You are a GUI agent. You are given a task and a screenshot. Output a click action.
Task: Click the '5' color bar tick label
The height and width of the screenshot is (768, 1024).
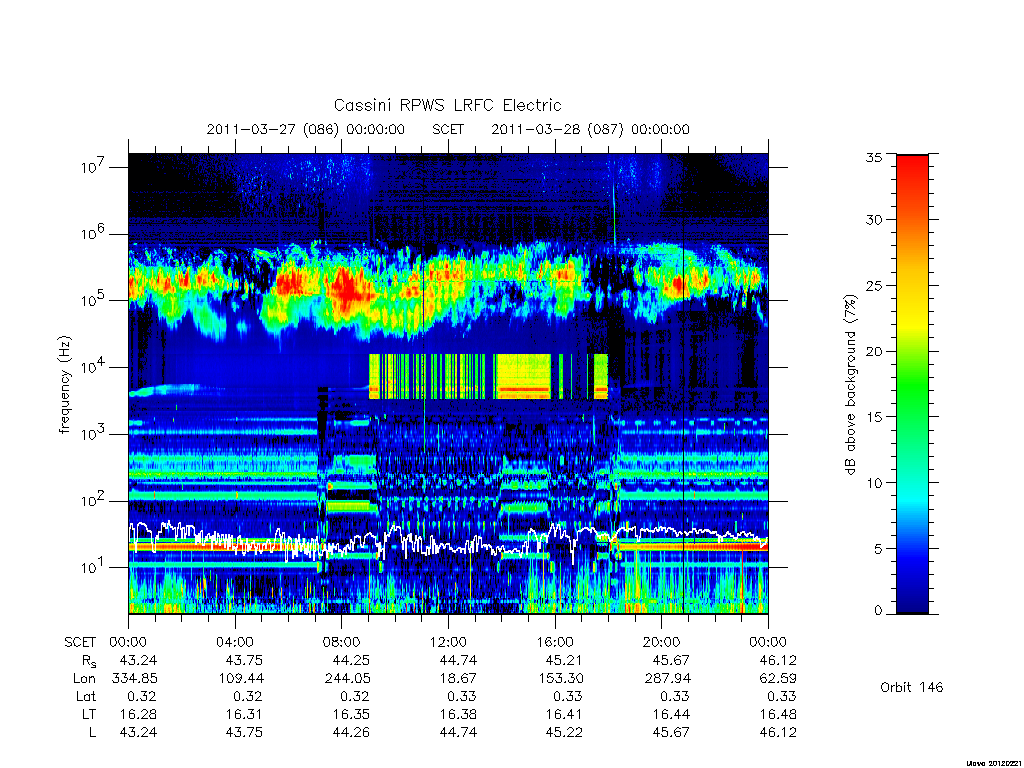pyautogui.click(x=878, y=549)
